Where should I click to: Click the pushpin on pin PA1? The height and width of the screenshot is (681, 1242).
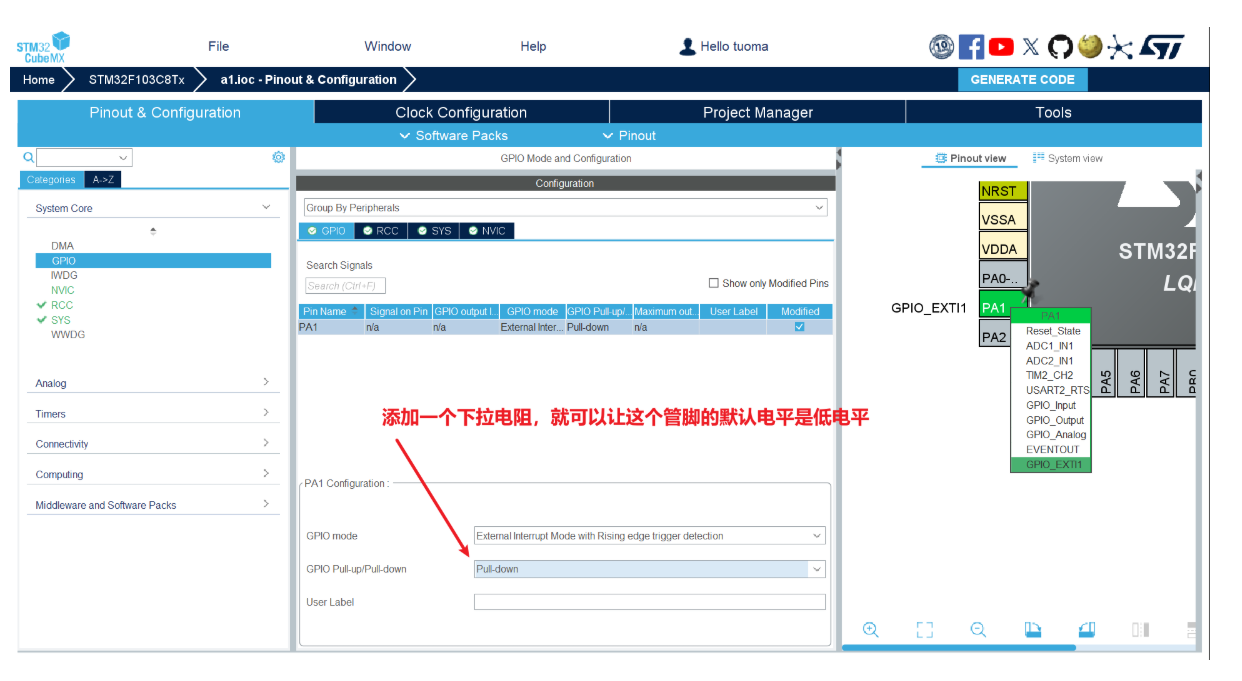click(1030, 290)
